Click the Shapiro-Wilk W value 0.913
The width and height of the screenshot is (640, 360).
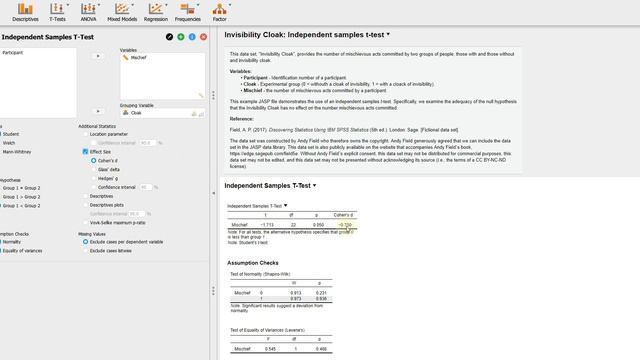coord(296,293)
